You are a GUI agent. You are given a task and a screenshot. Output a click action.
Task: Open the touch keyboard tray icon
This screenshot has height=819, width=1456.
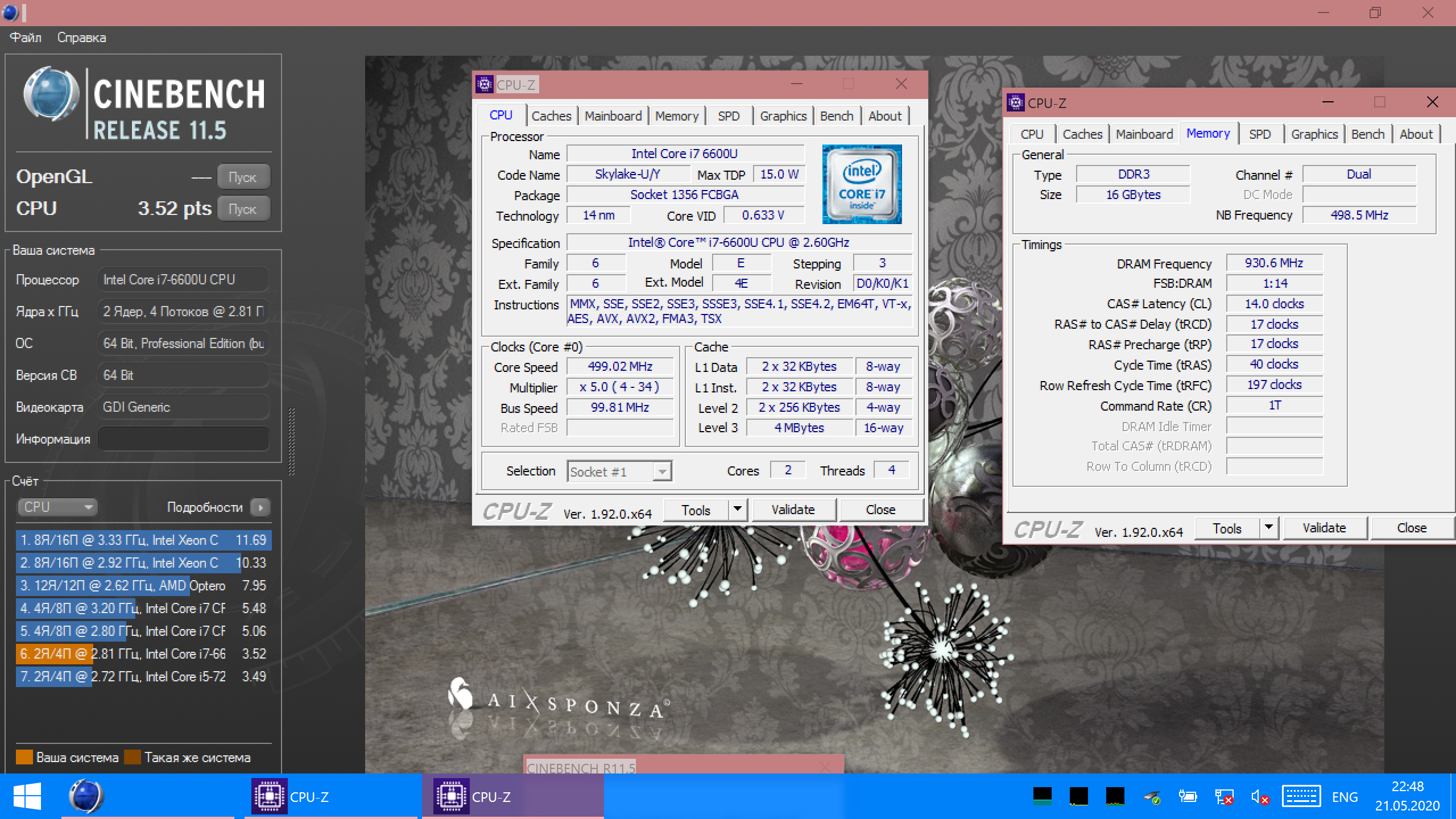pos(1301,796)
